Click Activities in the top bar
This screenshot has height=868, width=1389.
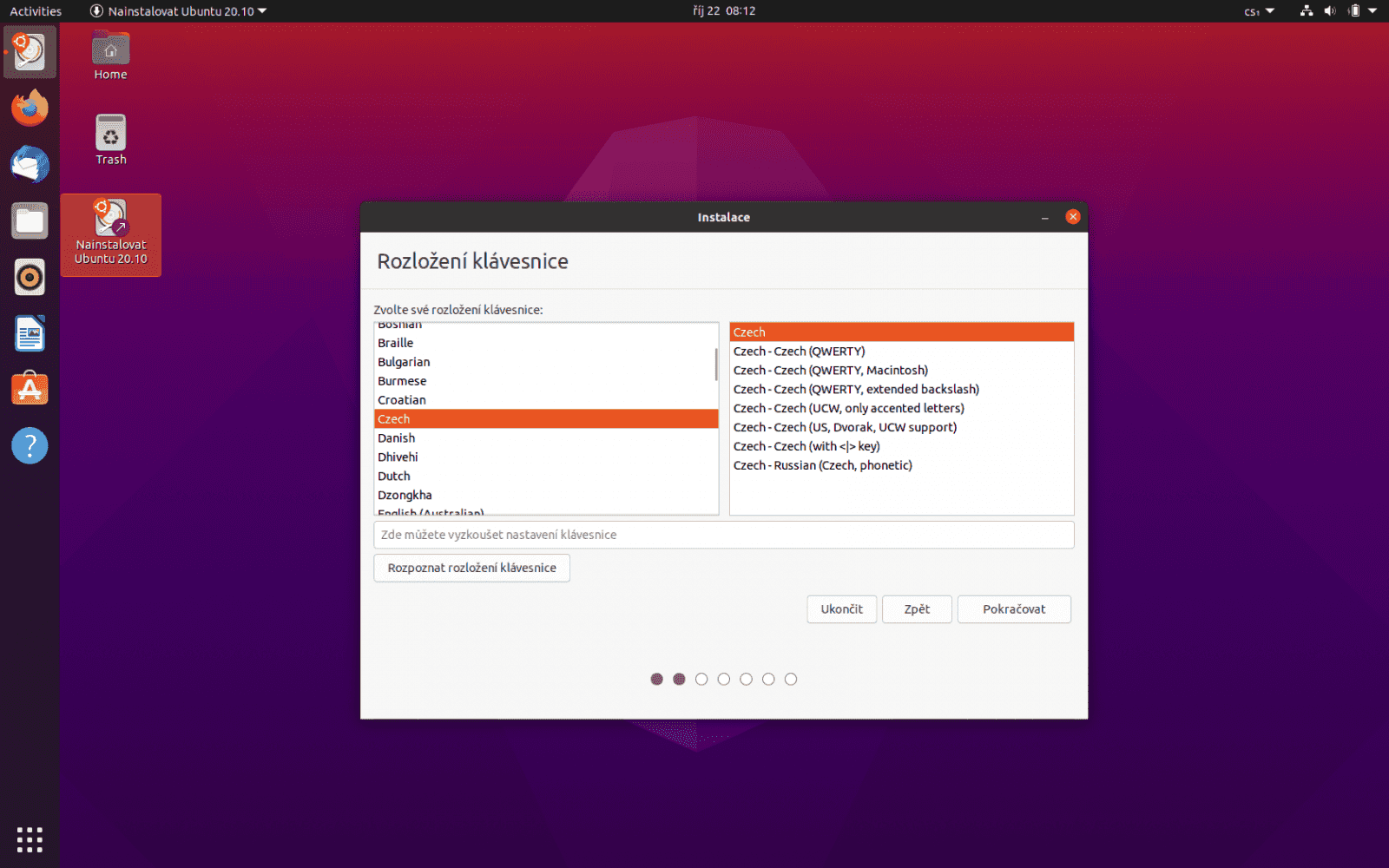35,11
